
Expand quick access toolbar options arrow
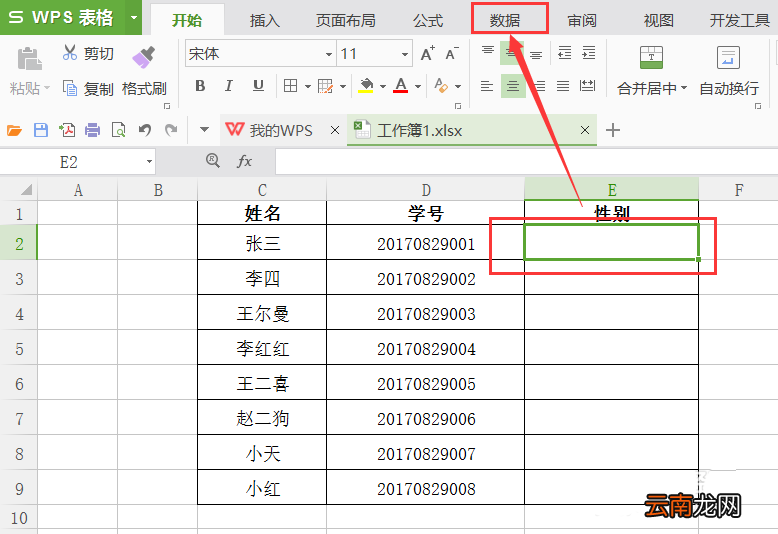click(204, 130)
